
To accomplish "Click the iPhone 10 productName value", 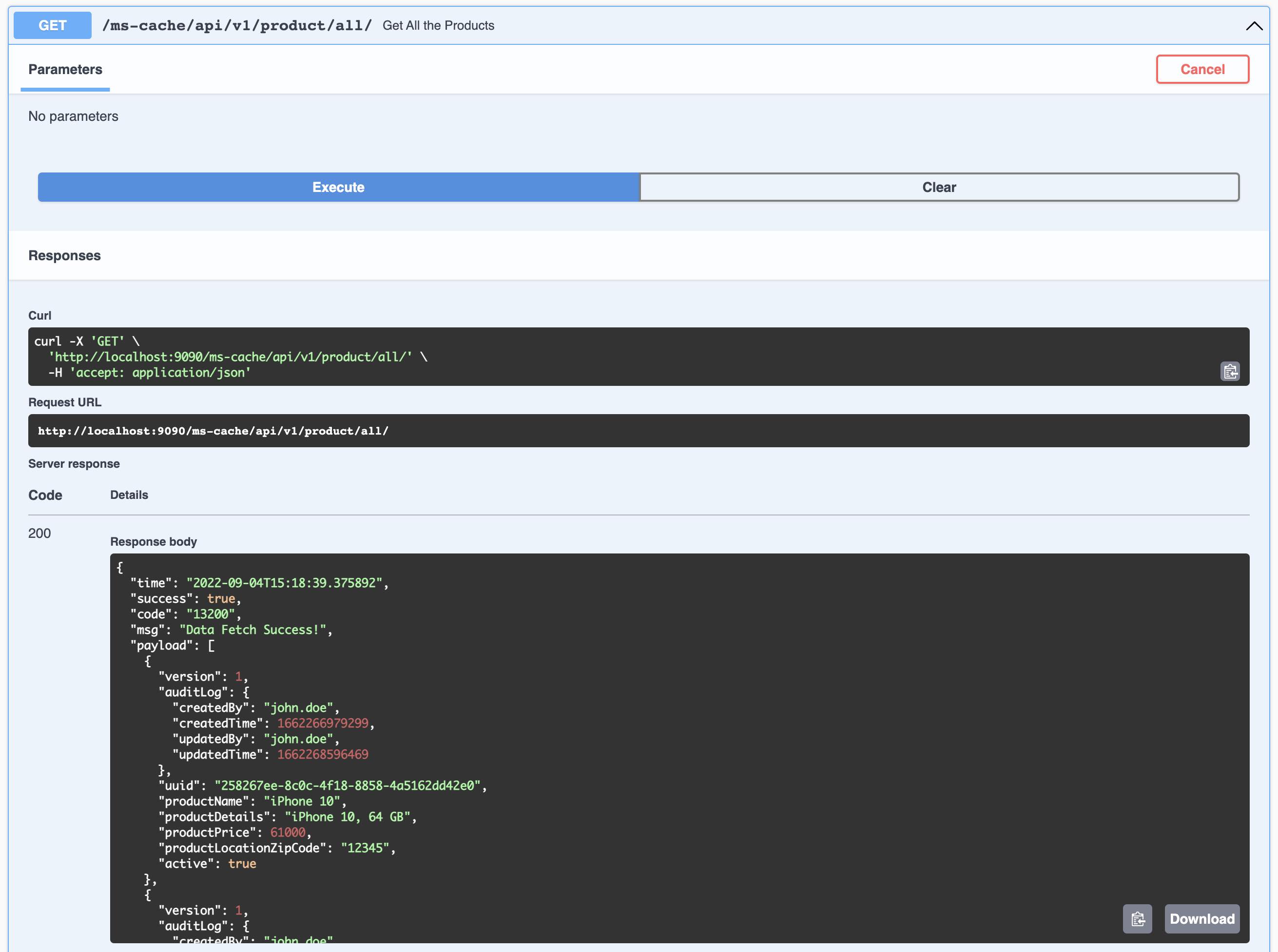I will pyautogui.click(x=302, y=801).
